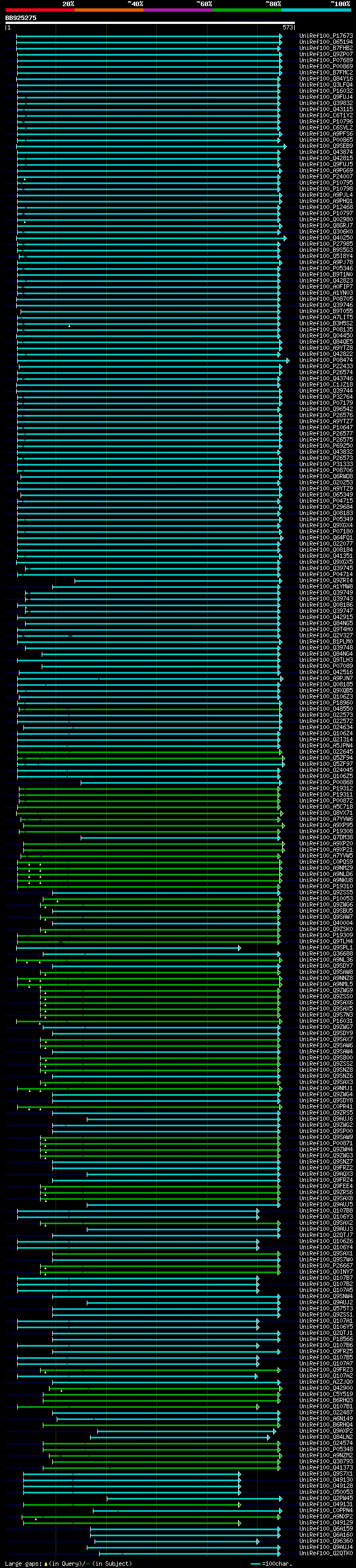Click the orange ~40% legend segment
This screenshot has height=1568, width=356.
tap(109, 10)
